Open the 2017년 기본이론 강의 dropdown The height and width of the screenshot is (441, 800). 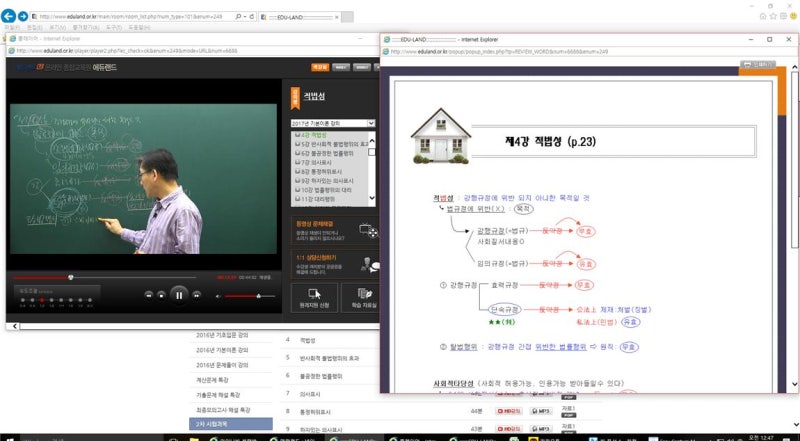pyautogui.click(x=333, y=124)
